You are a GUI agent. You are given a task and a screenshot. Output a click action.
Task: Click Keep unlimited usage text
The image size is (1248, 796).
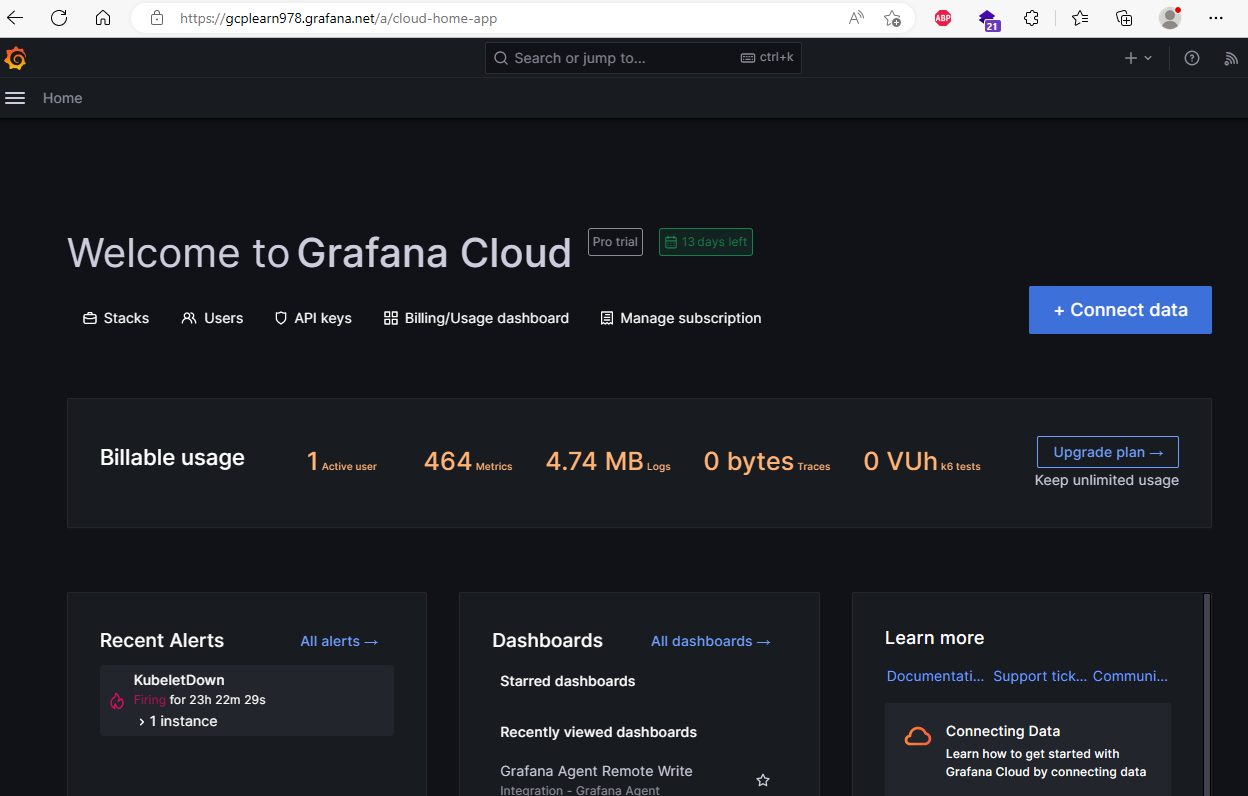point(1107,480)
